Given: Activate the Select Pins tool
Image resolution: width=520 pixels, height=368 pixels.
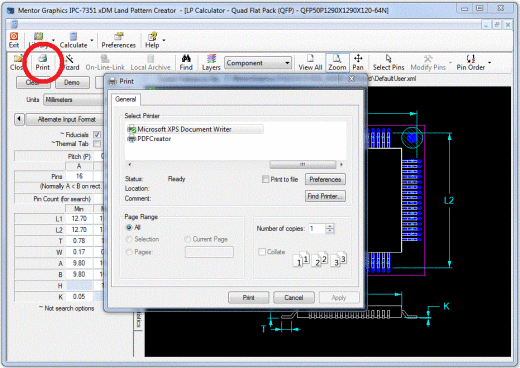Looking at the screenshot, I should click(388, 62).
